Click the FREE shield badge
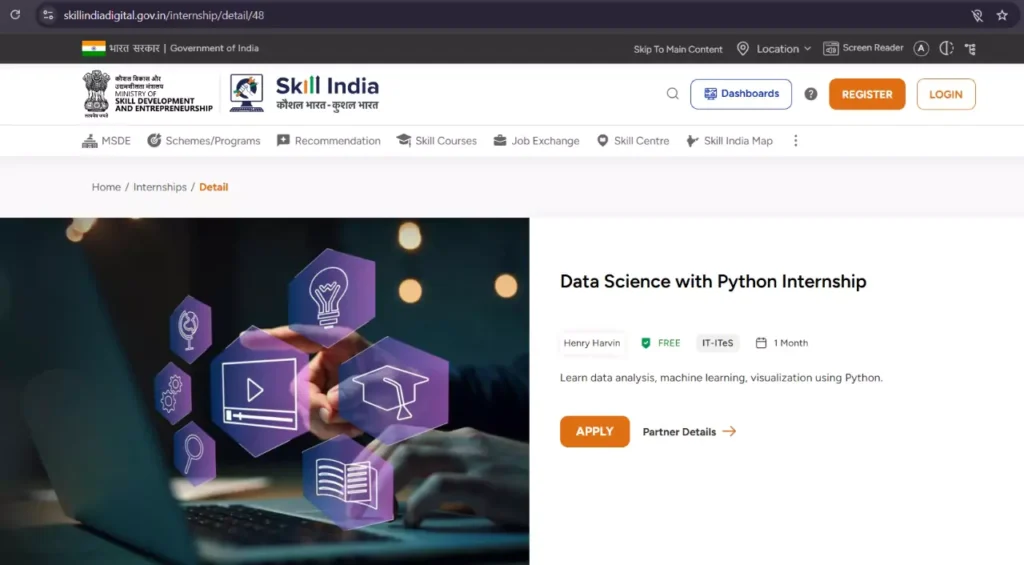 tap(661, 343)
